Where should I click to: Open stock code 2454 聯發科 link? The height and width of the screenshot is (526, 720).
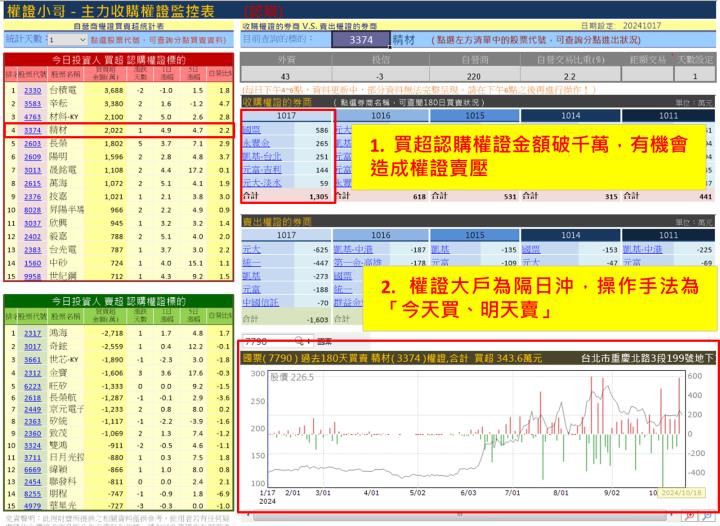coord(33,482)
